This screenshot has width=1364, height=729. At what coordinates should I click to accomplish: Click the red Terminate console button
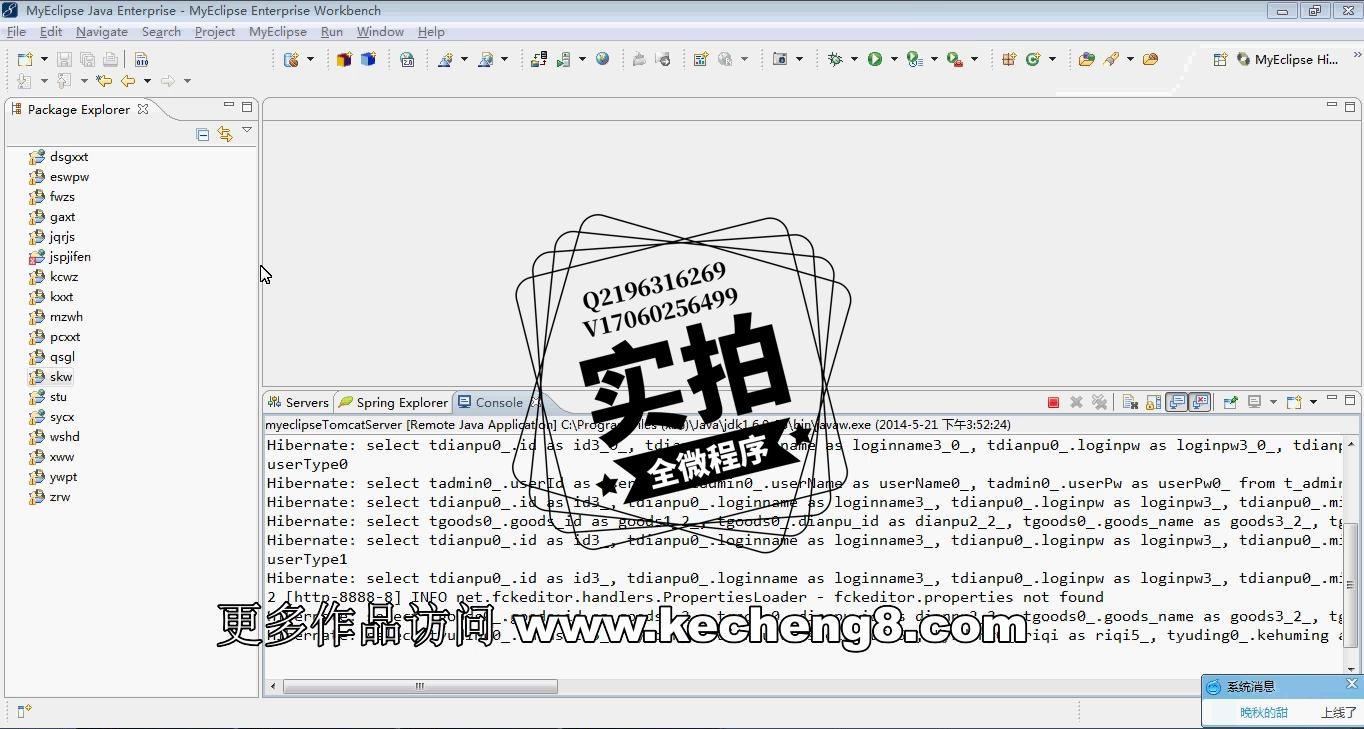1053,402
